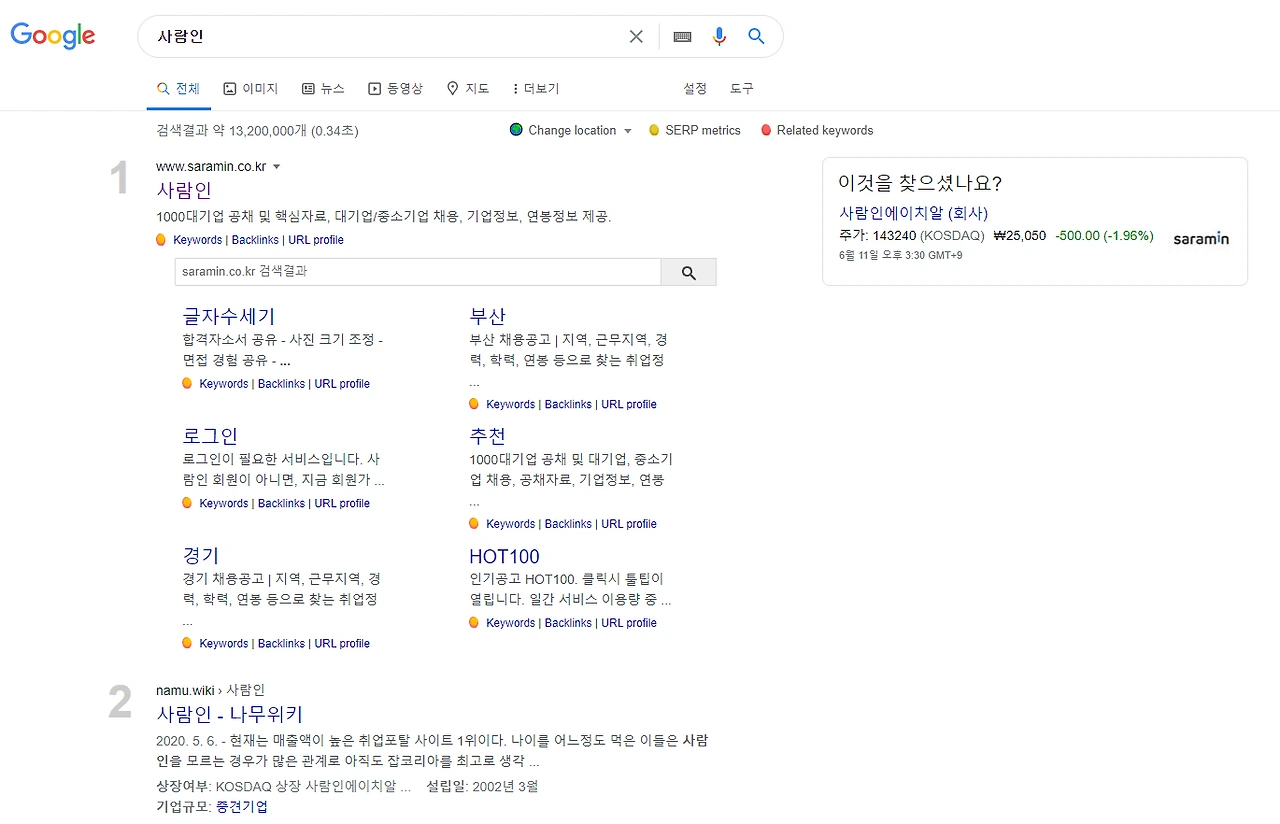Switch to the 동영상 tab
This screenshot has height=824, width=1280.
pos(395,89)
